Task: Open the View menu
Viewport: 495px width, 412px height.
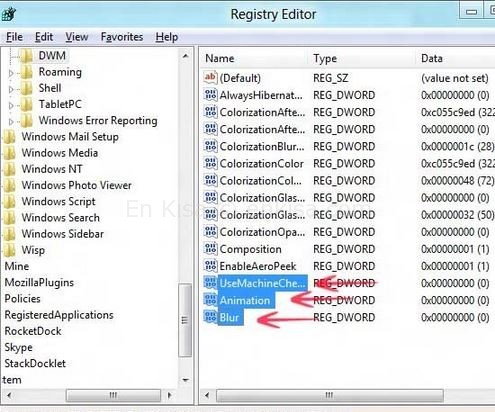Action: [x=77, y=37]
